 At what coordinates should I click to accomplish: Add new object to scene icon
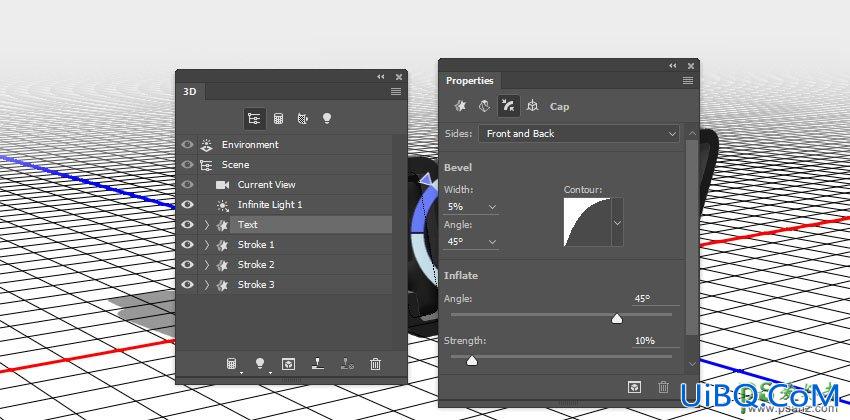click(x=232, y=364)
